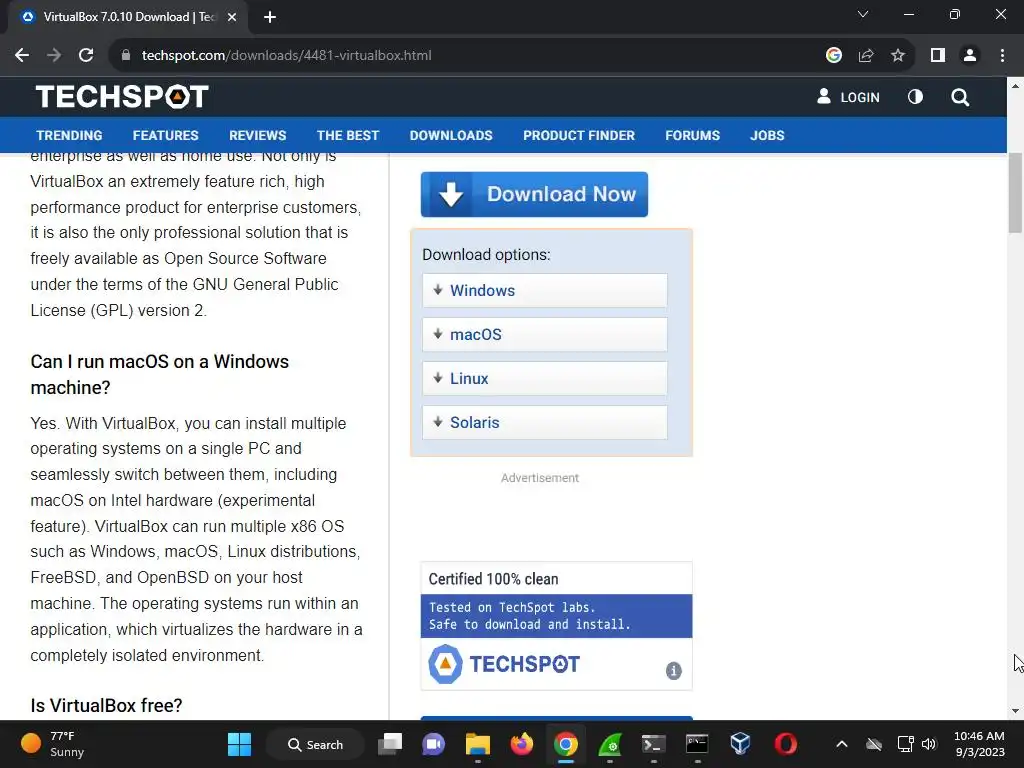Screen dimensions: 1024x768
Task: Click the forward navigation arrow
Action: [x=54, y=56]
